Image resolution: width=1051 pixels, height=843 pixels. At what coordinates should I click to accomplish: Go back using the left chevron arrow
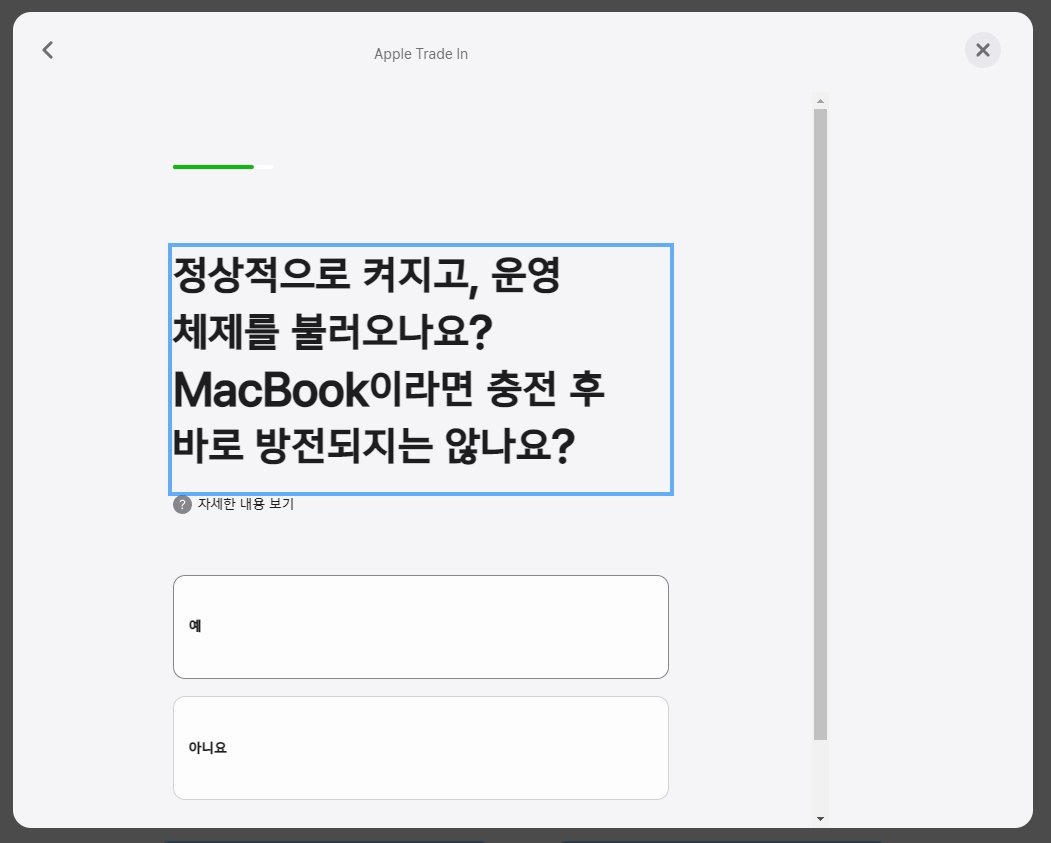point(48,50)
